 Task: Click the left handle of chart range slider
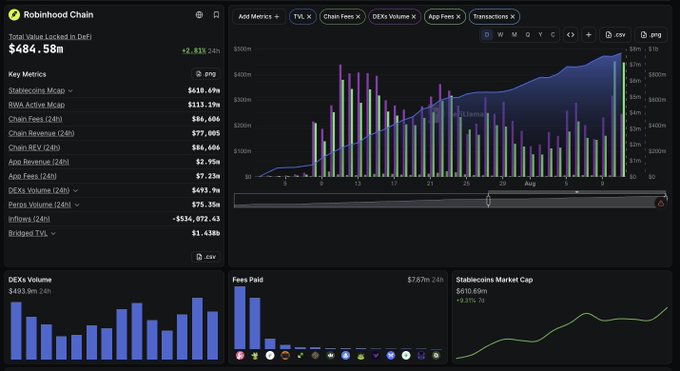click(488, 200)
